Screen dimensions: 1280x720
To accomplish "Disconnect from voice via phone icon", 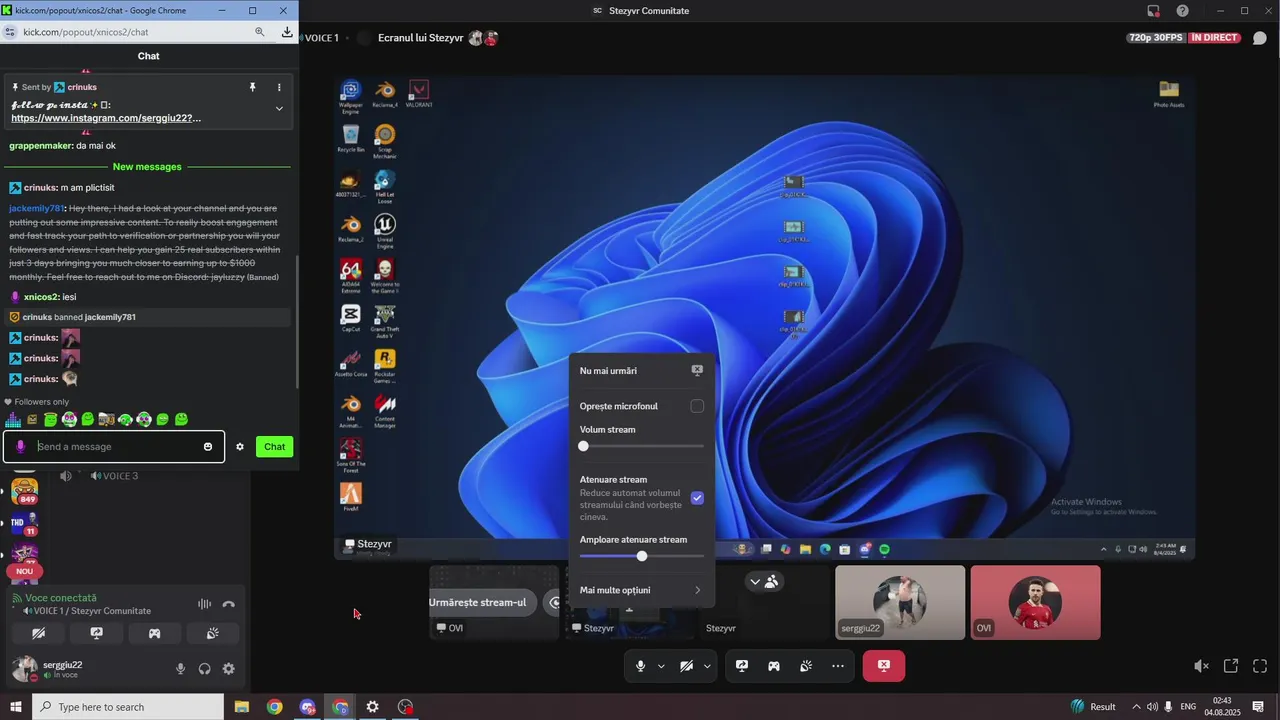I will 229,604.
